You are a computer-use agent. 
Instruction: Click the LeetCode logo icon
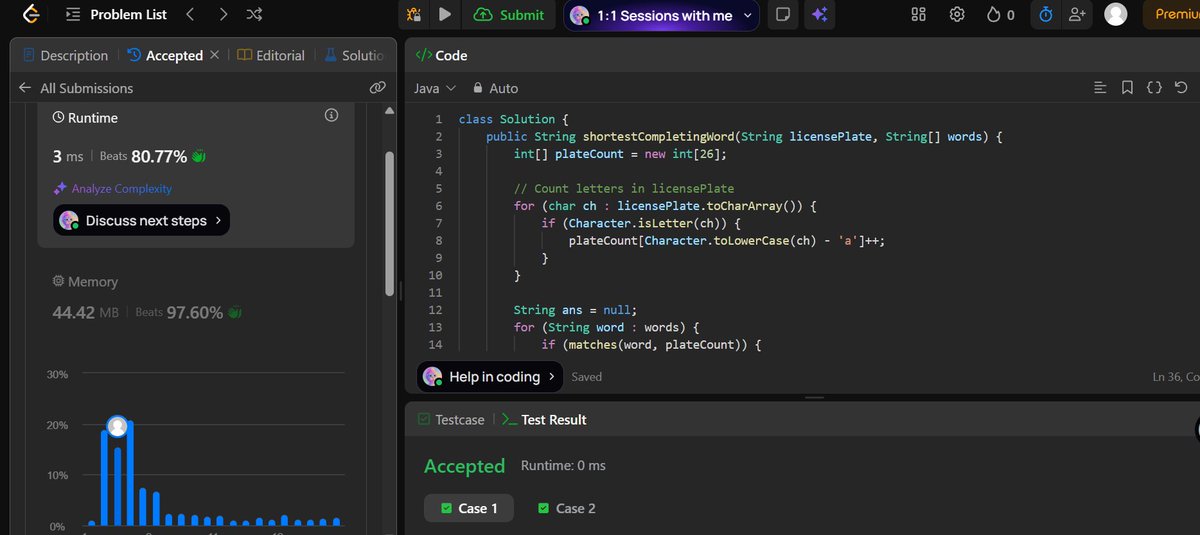31,14
